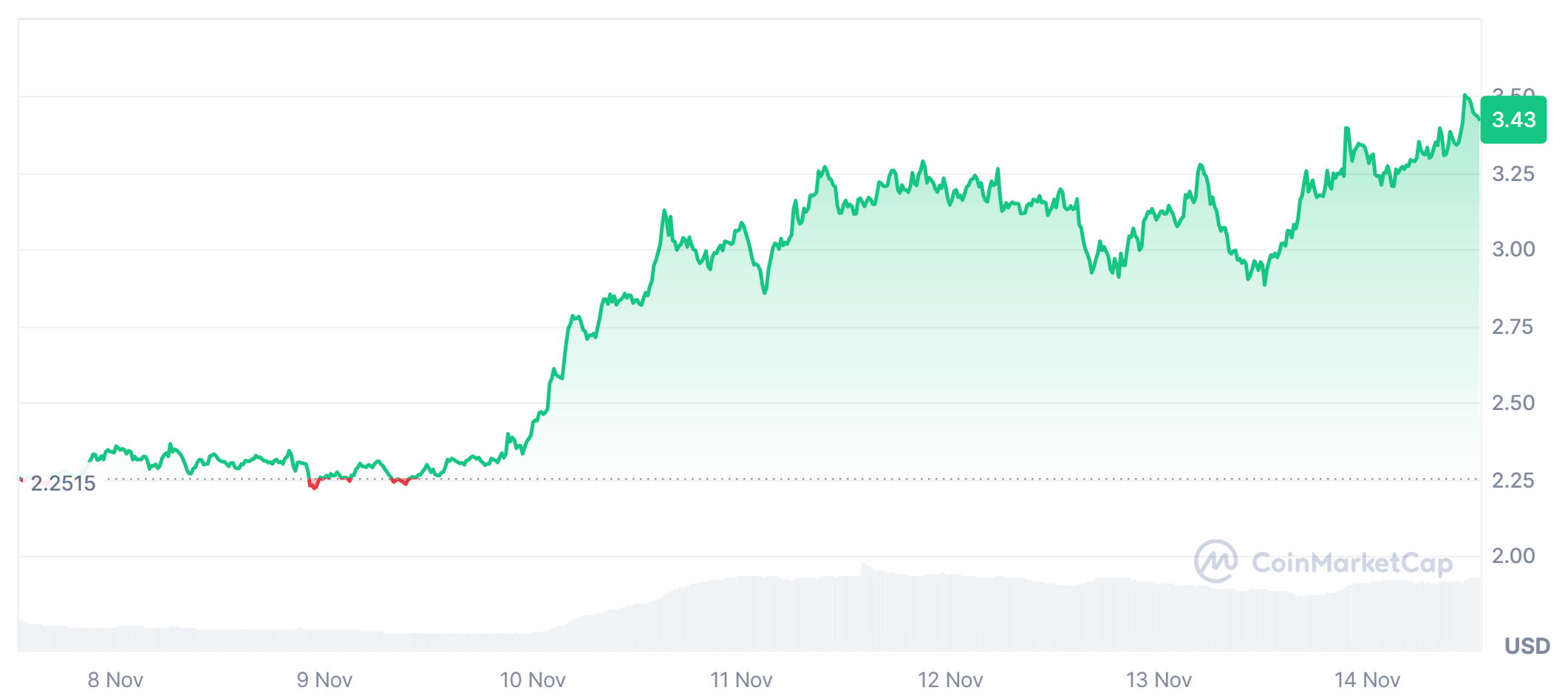Click the 2.00 price axis label
The height and width of the screenshot is (696, 1568).
tap(1513, 556)
